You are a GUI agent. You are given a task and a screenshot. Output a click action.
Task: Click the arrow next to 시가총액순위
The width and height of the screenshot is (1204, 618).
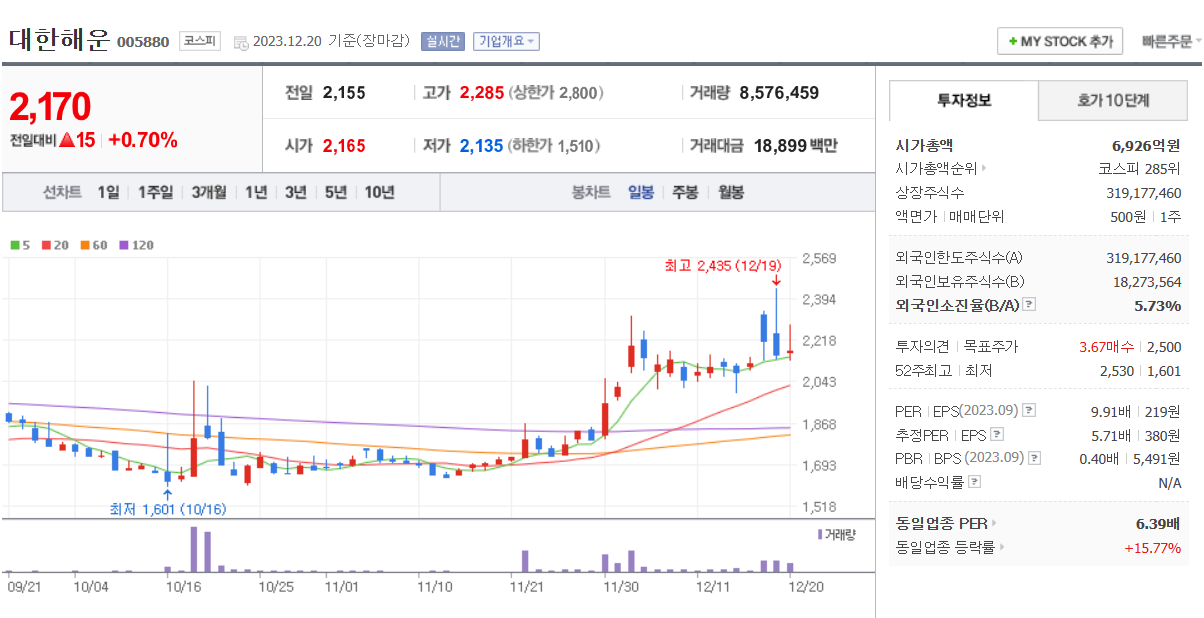[984, 169]
